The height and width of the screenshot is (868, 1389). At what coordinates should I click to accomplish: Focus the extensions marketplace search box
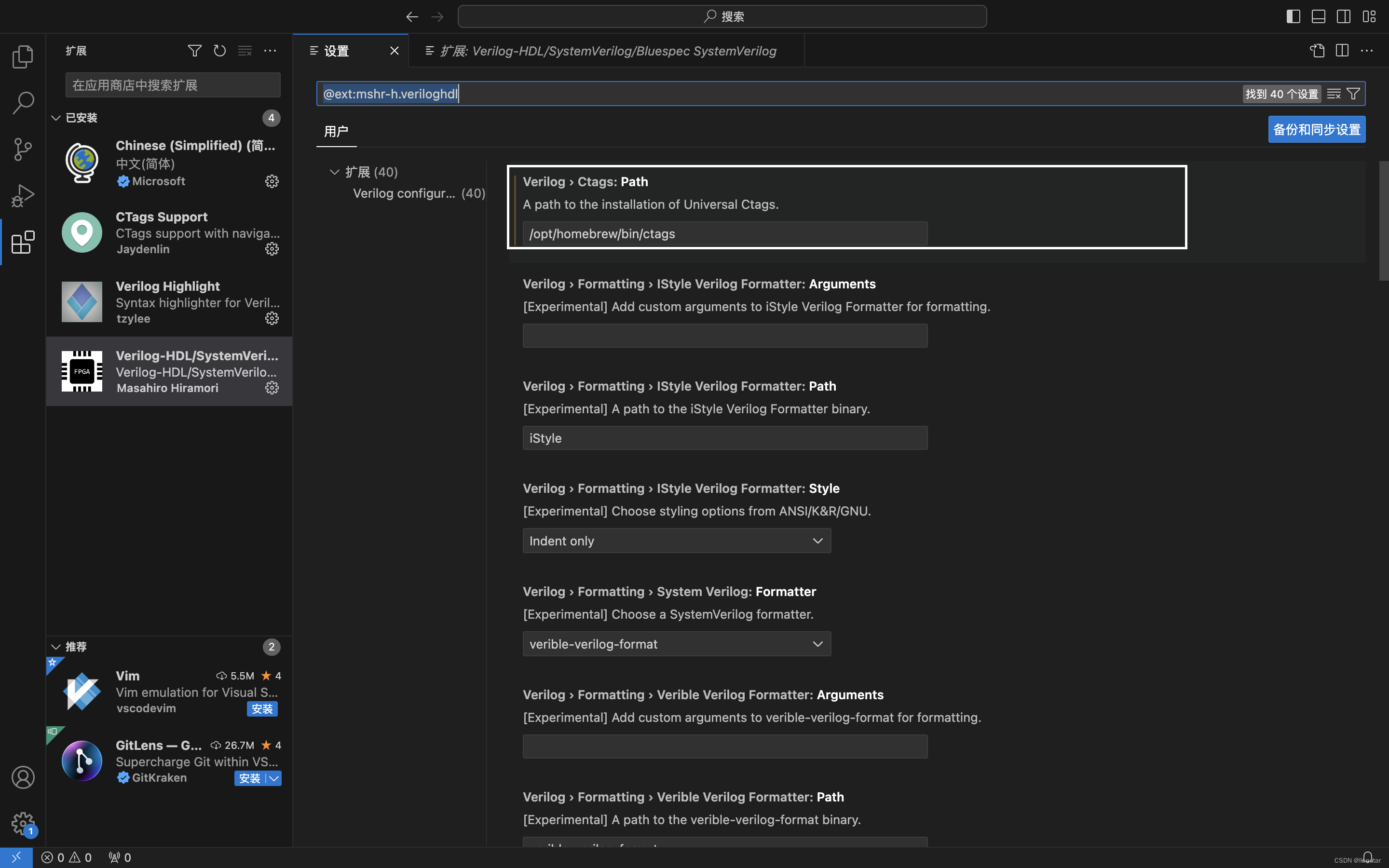point(173,85)
